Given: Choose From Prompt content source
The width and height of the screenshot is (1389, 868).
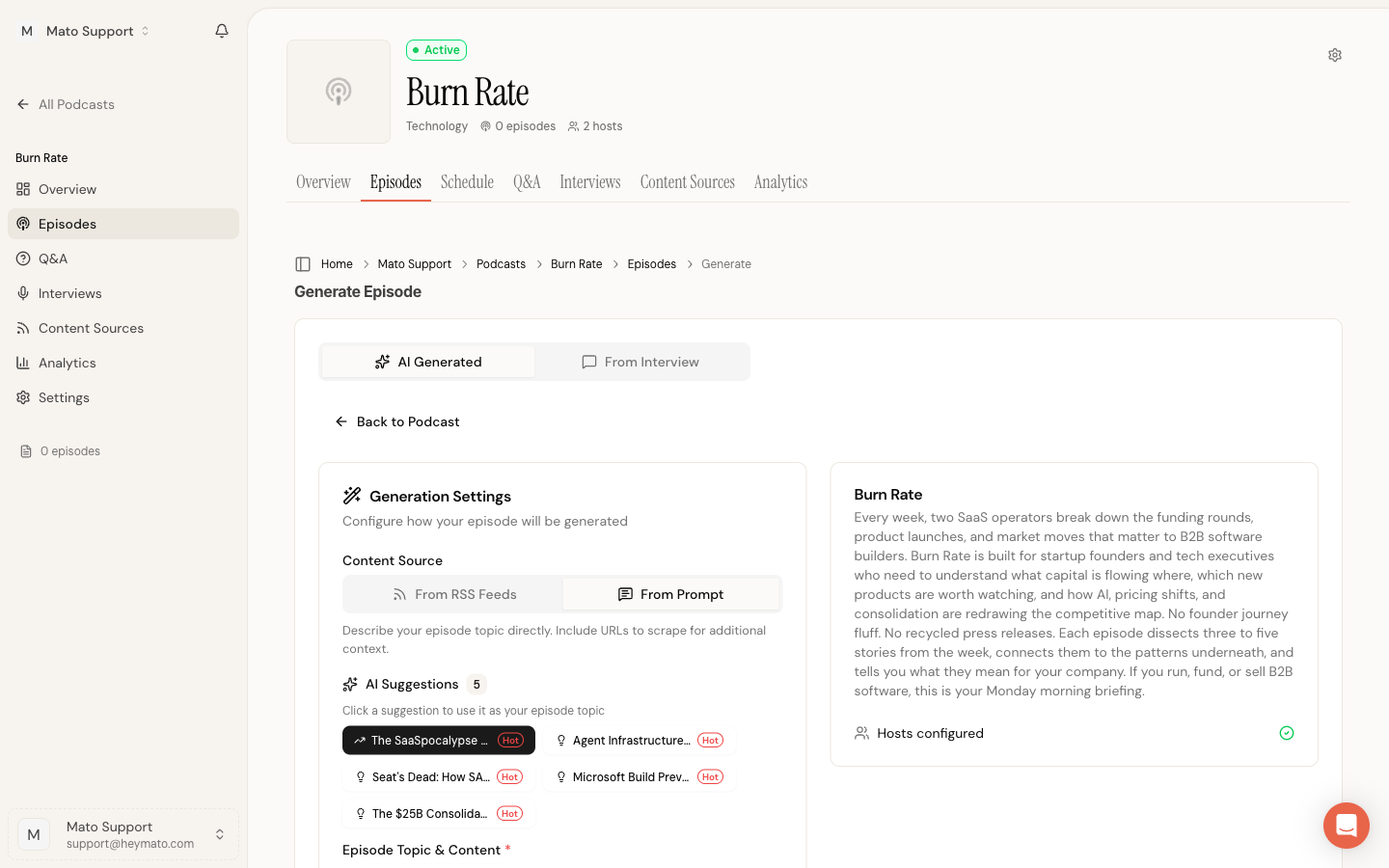Looking at the screenshot, I should [670, 594].
